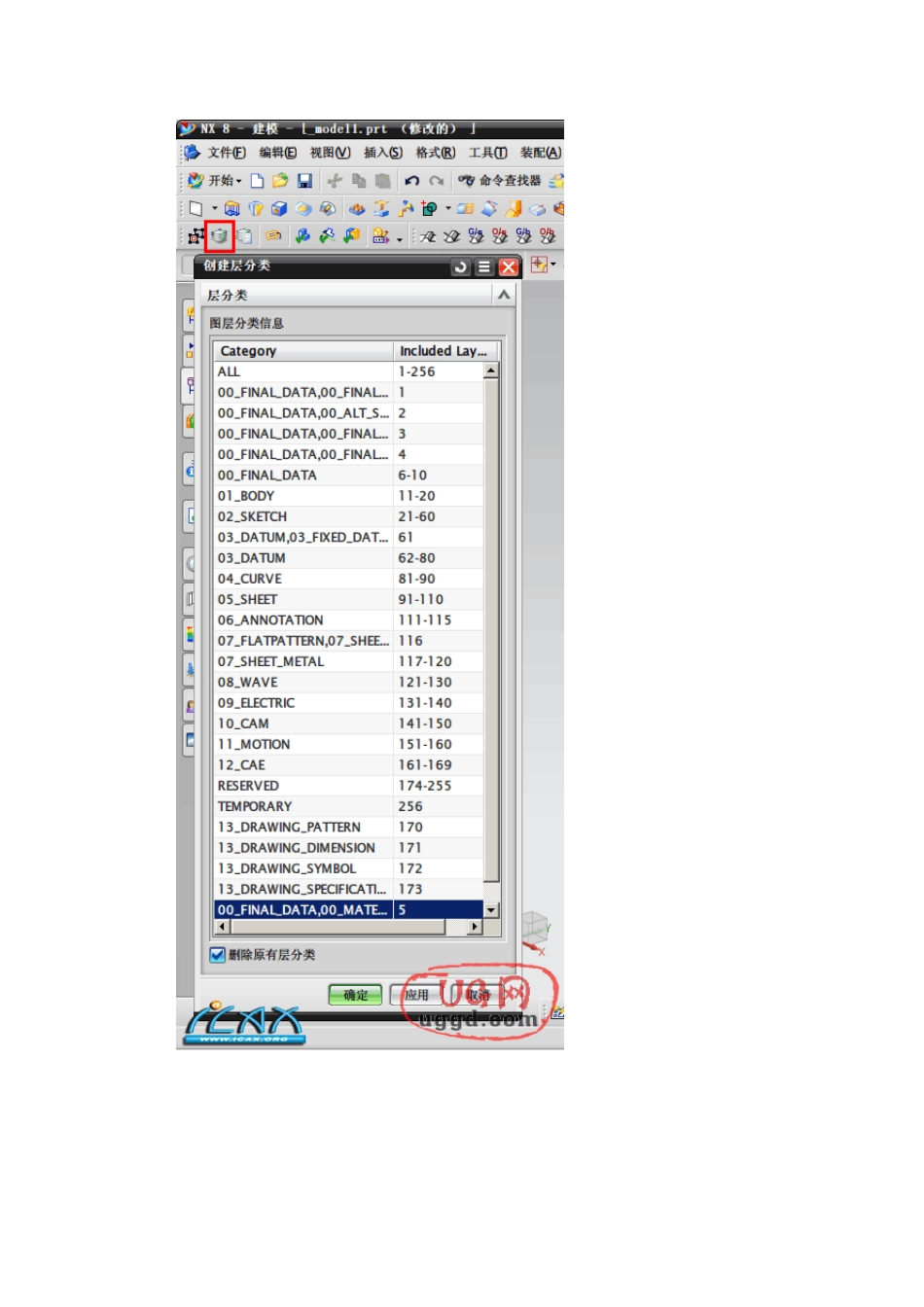Click the horizontal scroll left arrow
Image resolution: width=924 pixels, height=1307 pixels.
click(x=222, y=927)
